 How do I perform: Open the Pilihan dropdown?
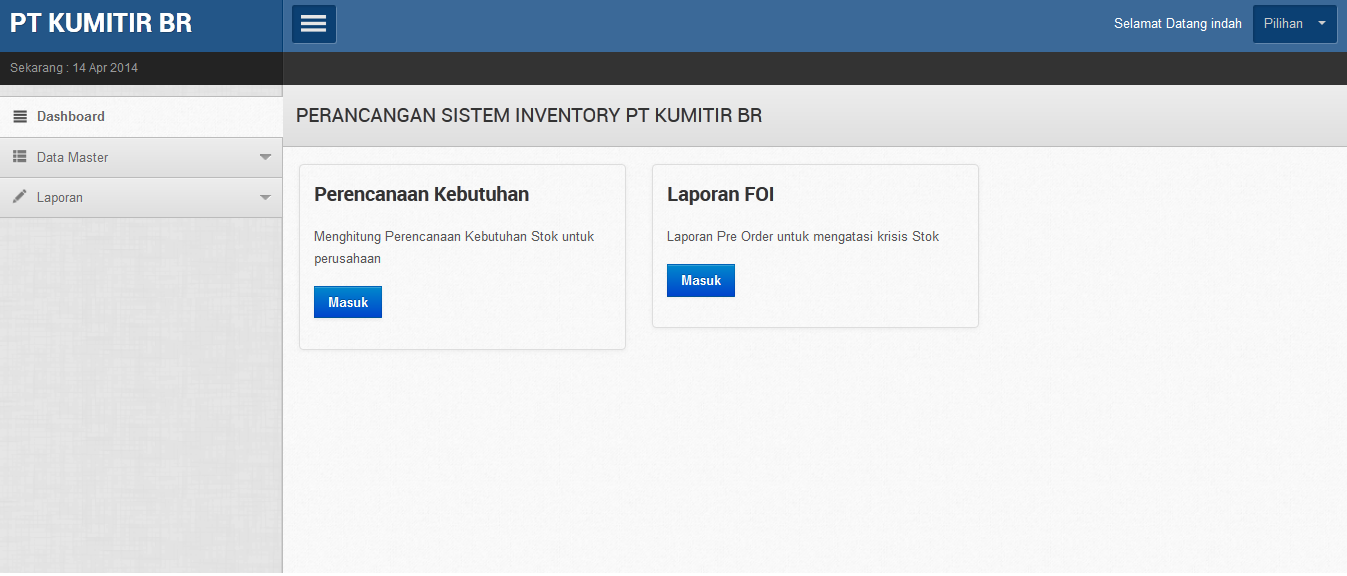[1294, 22]
